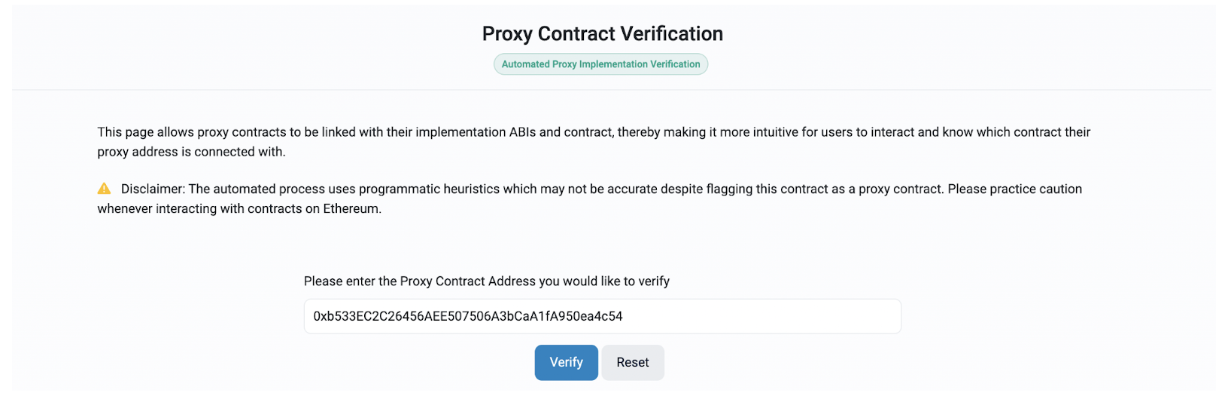
Task: Click the paragraph starting 'This page allows proxy contracts'
Action: (594, 142)
